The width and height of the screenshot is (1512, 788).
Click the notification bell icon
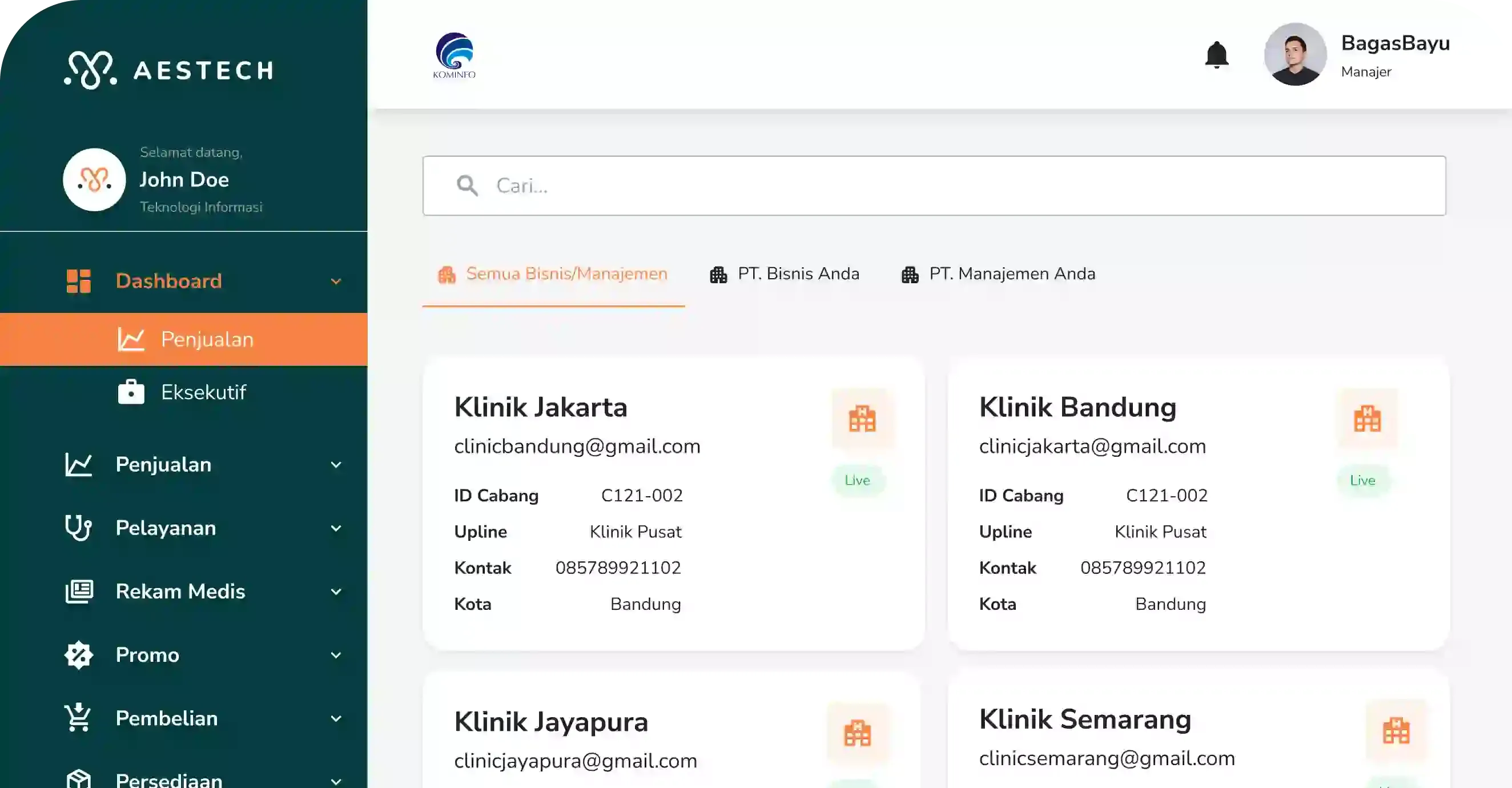(1216, 55)
